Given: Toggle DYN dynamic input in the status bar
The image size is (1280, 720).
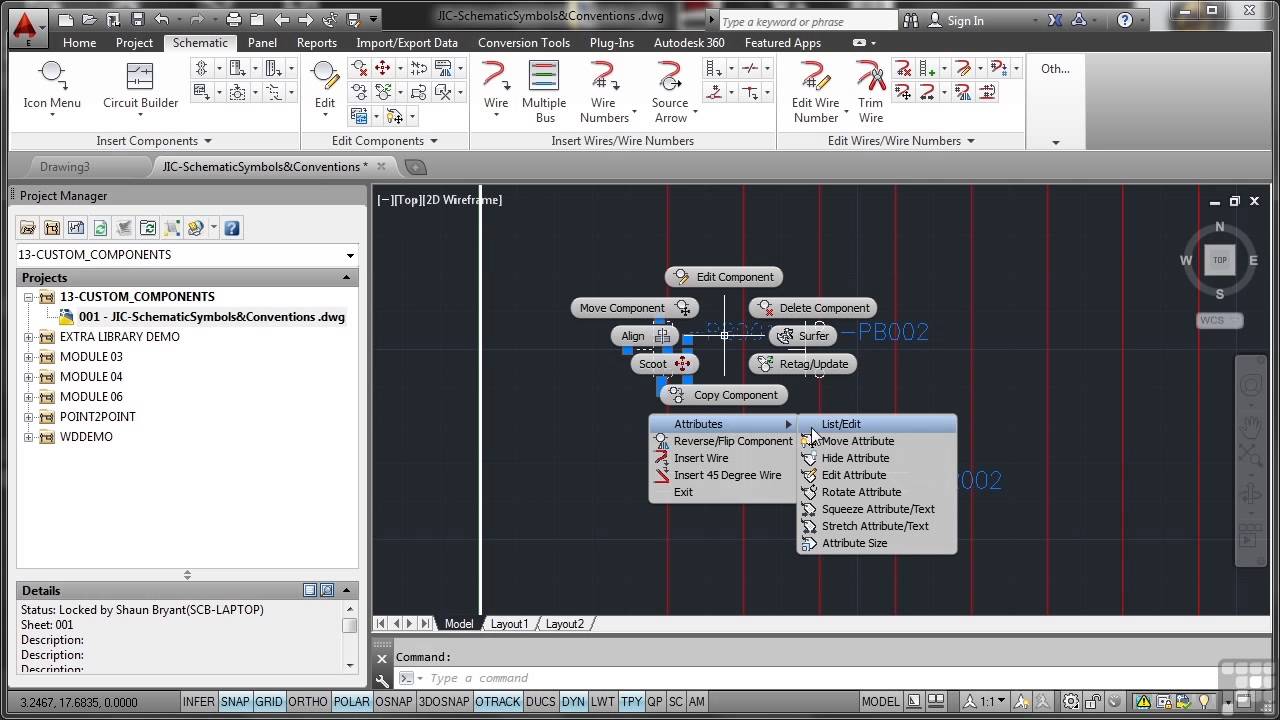Looking at the screenshot, I should [x=573, y=702].
